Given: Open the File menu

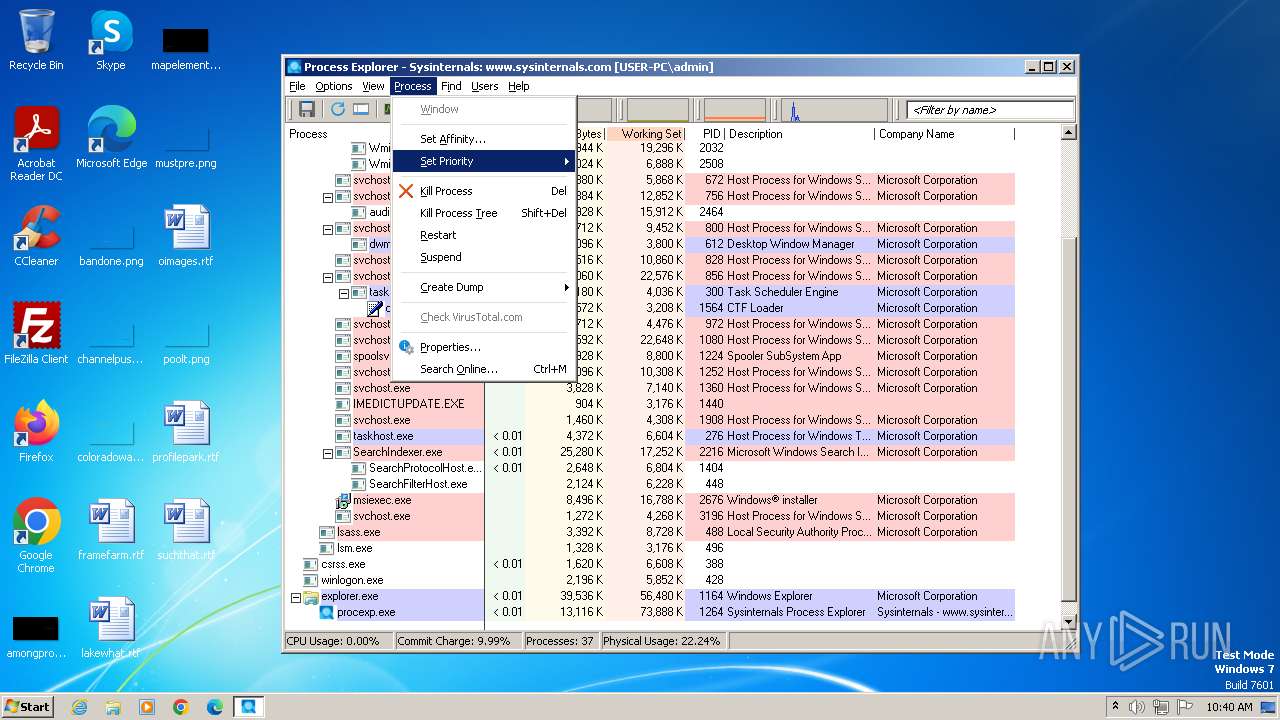Looking at the screenshot, I should click(x=297, y=86).
